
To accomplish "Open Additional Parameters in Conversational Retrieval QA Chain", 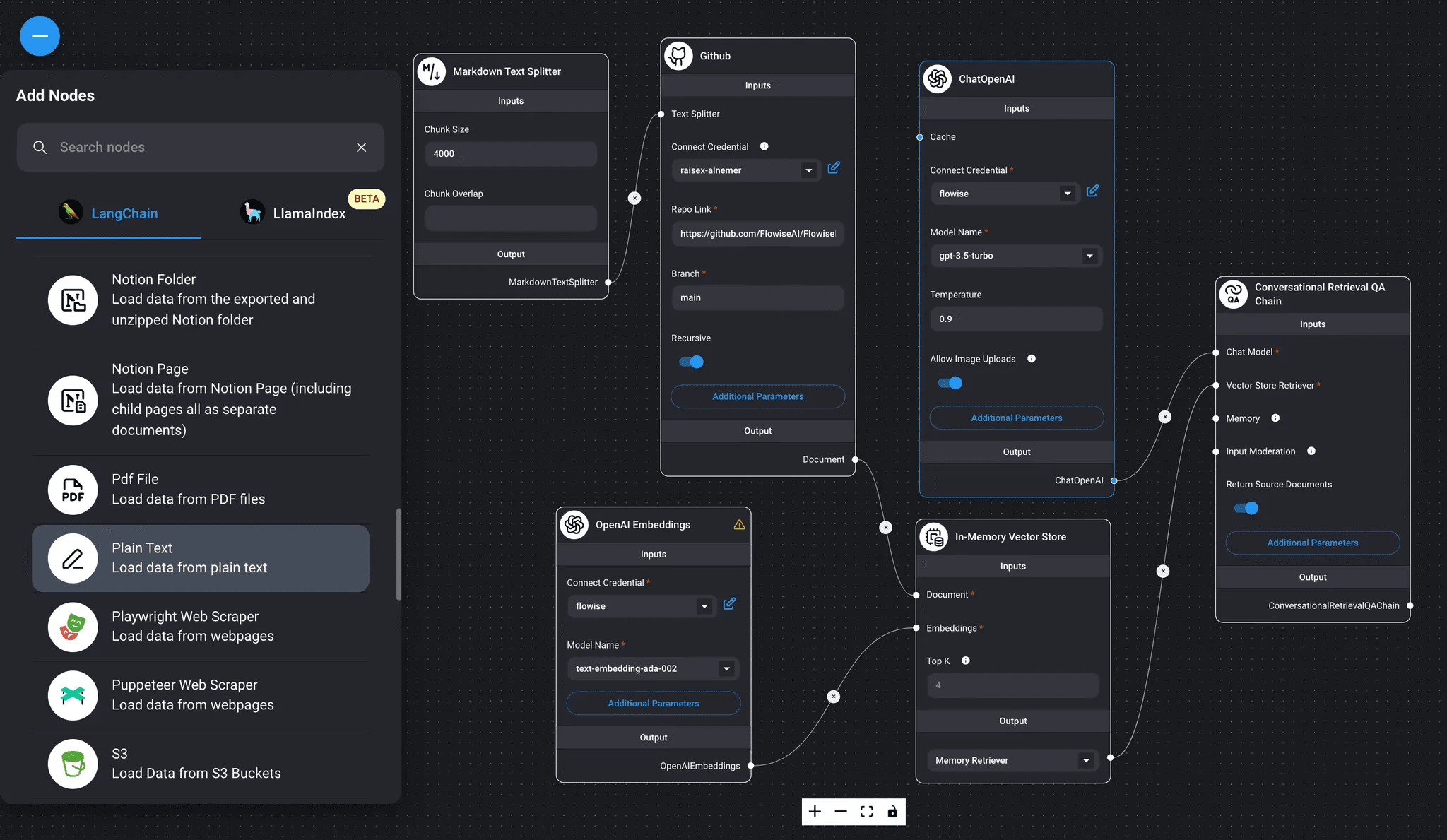I will (1312, 543).
